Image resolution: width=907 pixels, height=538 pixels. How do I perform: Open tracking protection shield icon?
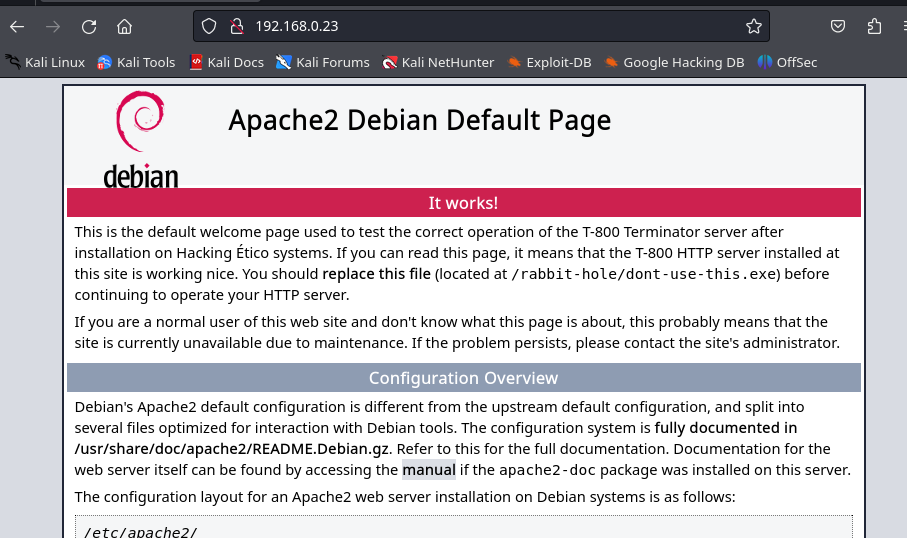click(x=209, y=26)
